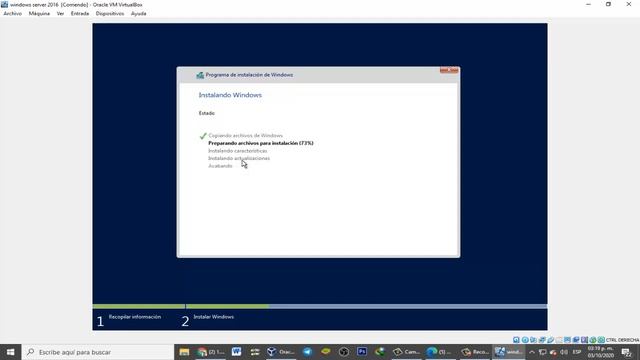The height and width of the screenshot is (360, 640).
Task: Open the Windows Start menu
Action: click(x=11, y=352)
